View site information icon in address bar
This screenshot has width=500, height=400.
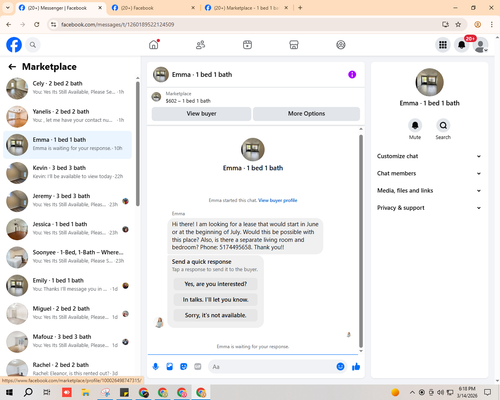point(53,24)
